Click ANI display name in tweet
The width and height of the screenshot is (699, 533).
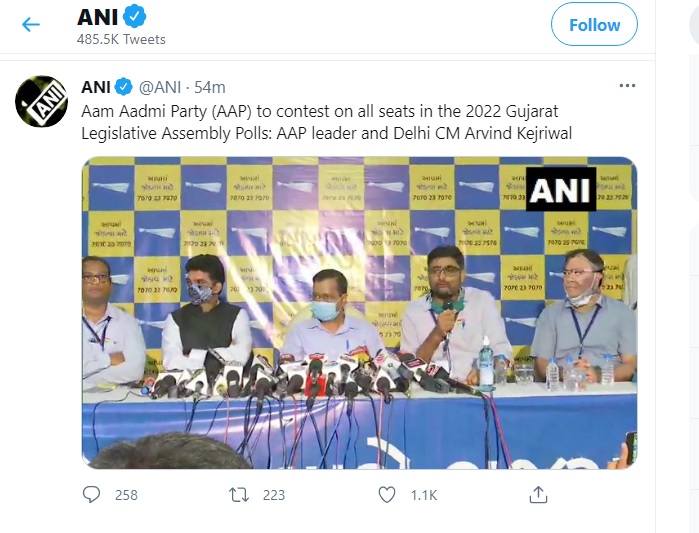[x=96, y=87]
